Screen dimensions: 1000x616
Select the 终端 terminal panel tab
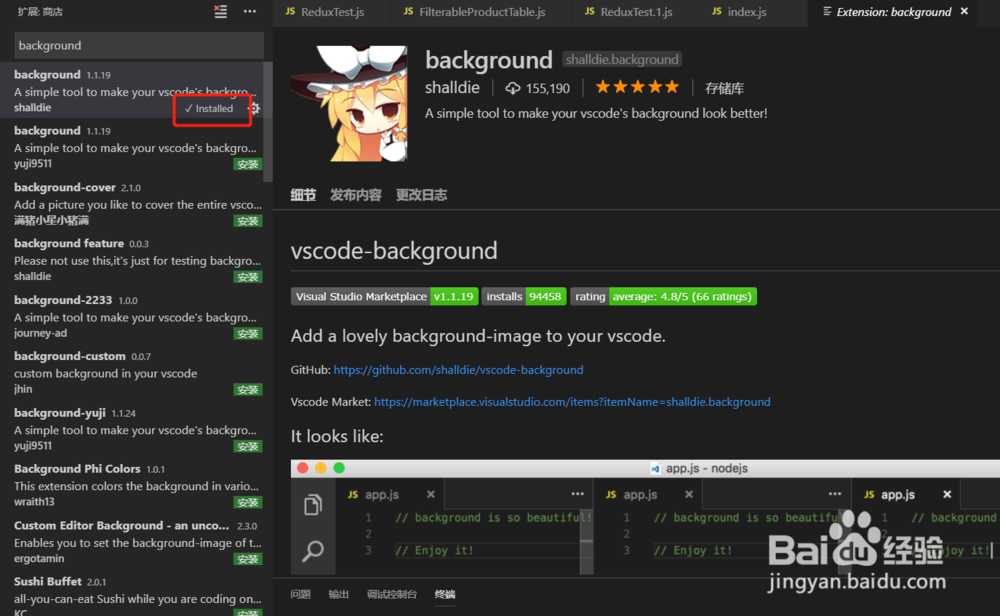[445, 594]
